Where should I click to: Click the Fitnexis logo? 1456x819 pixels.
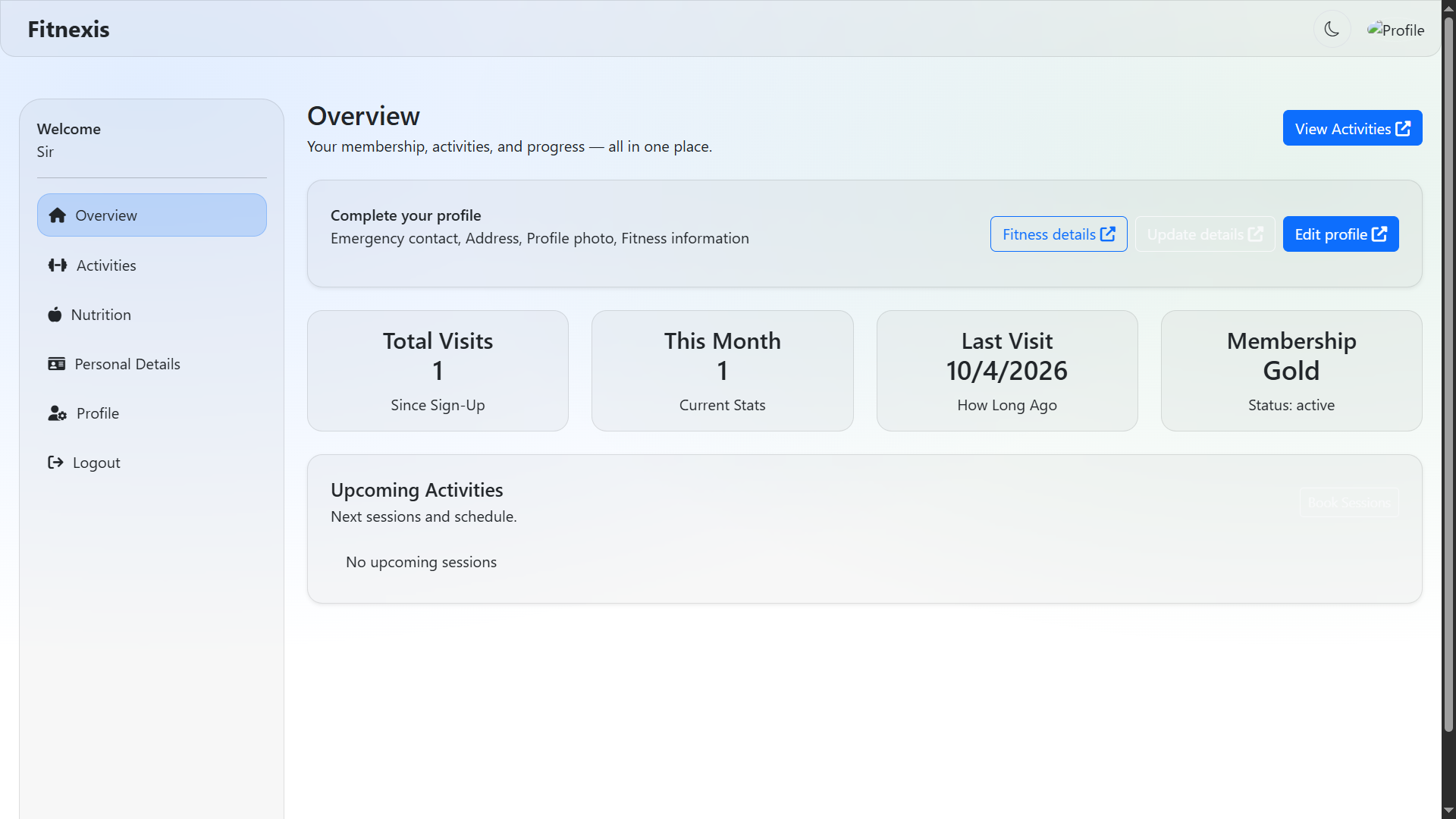[68, 29]
